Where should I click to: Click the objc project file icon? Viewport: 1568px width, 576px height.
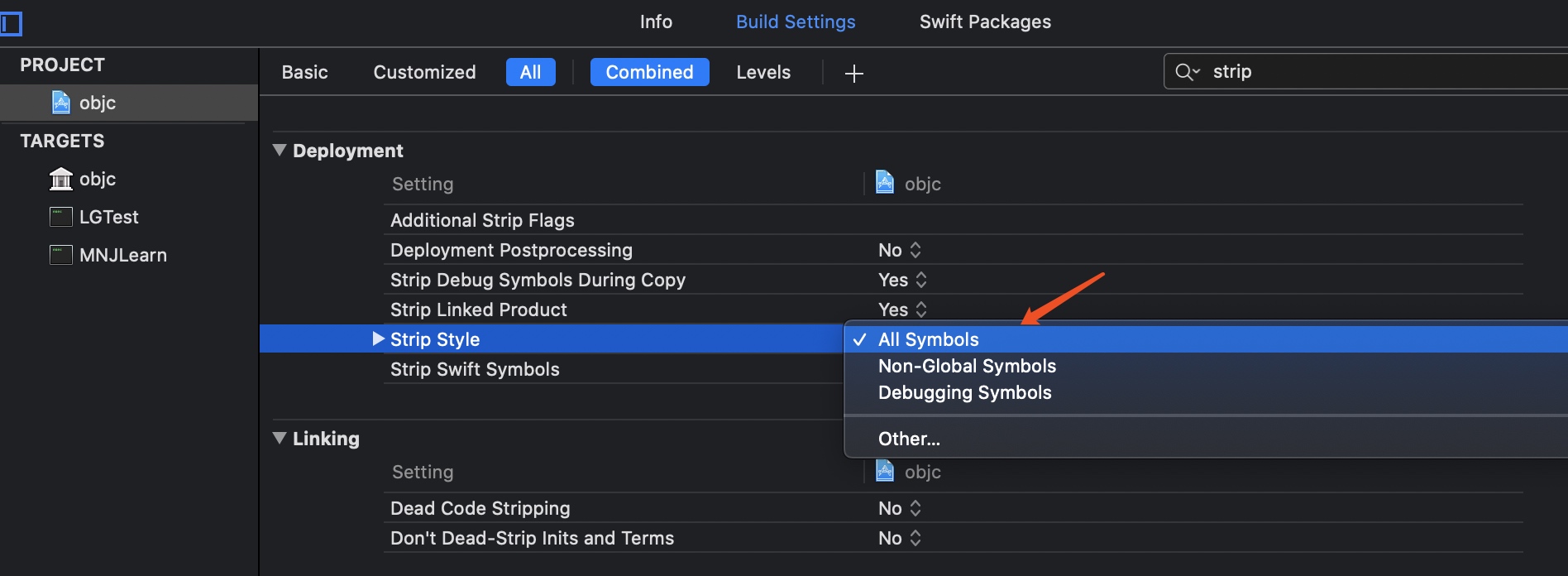click(x=61, y=103)
